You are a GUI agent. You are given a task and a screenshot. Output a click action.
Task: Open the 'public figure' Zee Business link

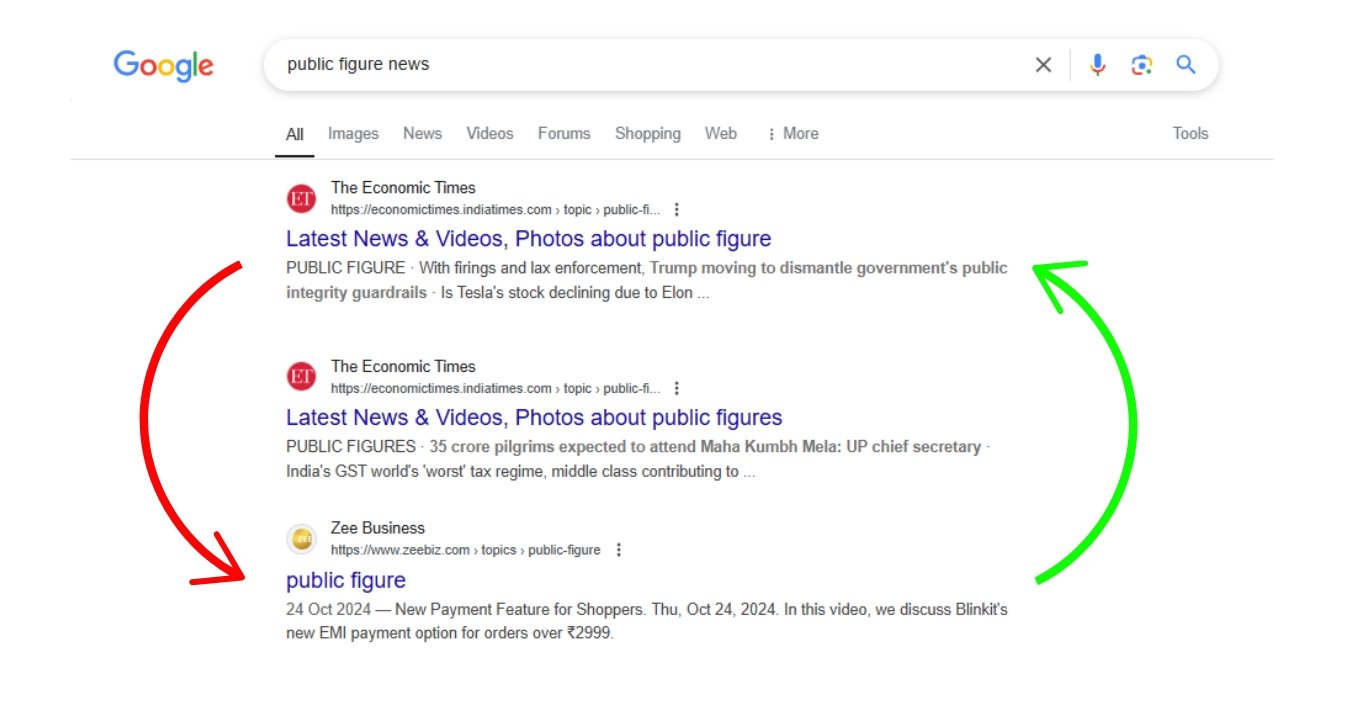[346, 581]
